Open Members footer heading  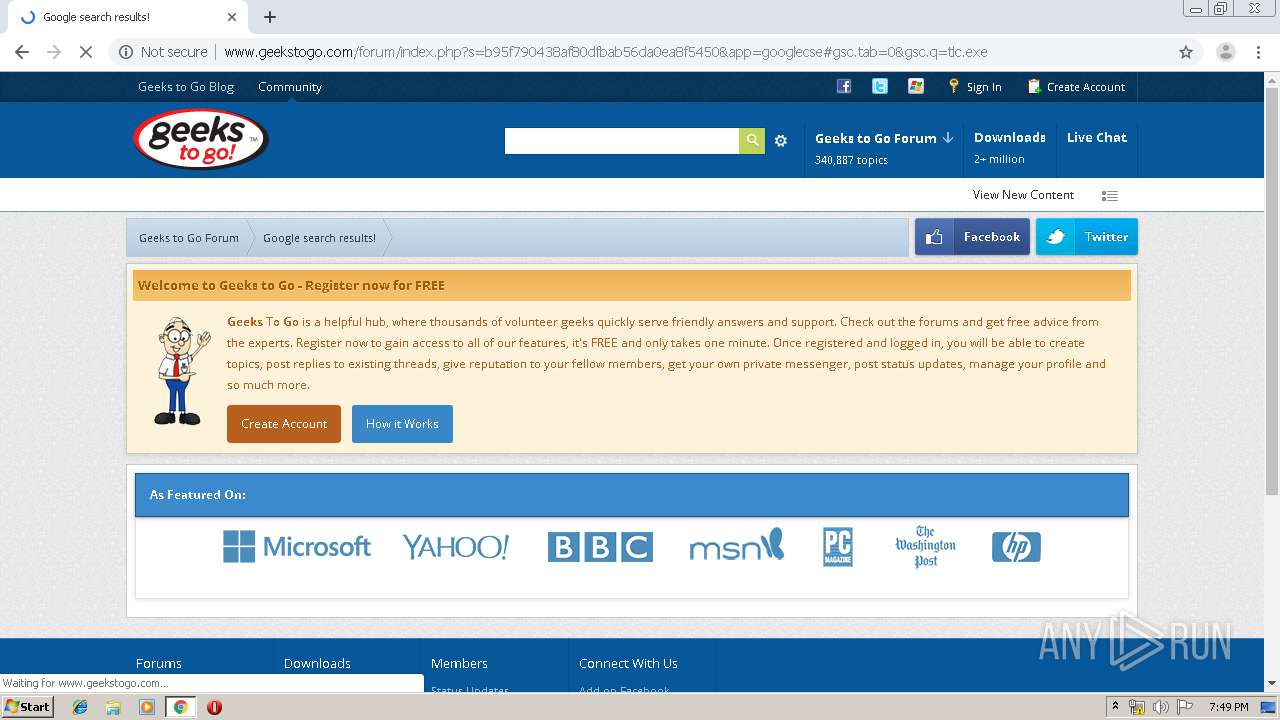click(x=459, y=663)
